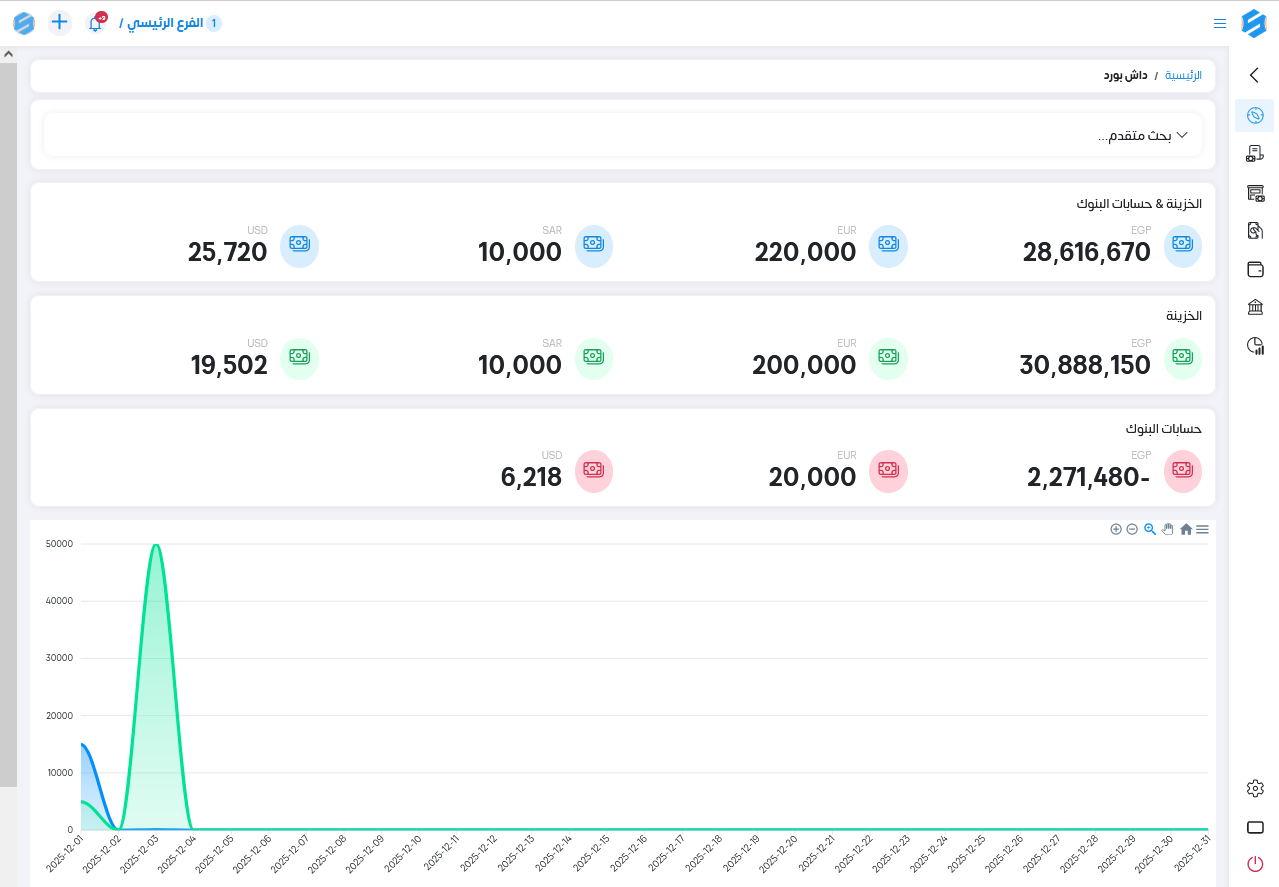This screenshot has height=887, width=1279.
Task: Expand the بحث متقدم advanced search panel
Action: point(1145,135)
